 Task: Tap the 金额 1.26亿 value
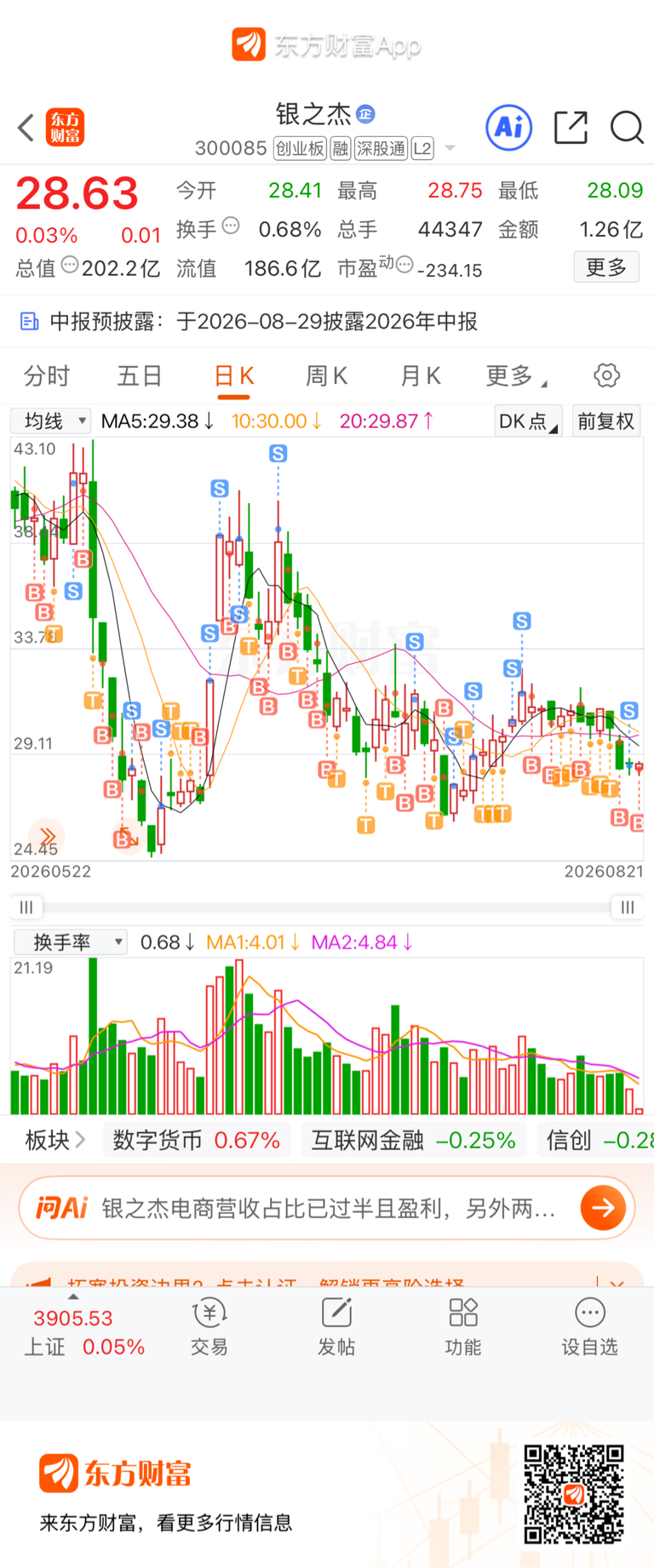[x=611, y=229]
